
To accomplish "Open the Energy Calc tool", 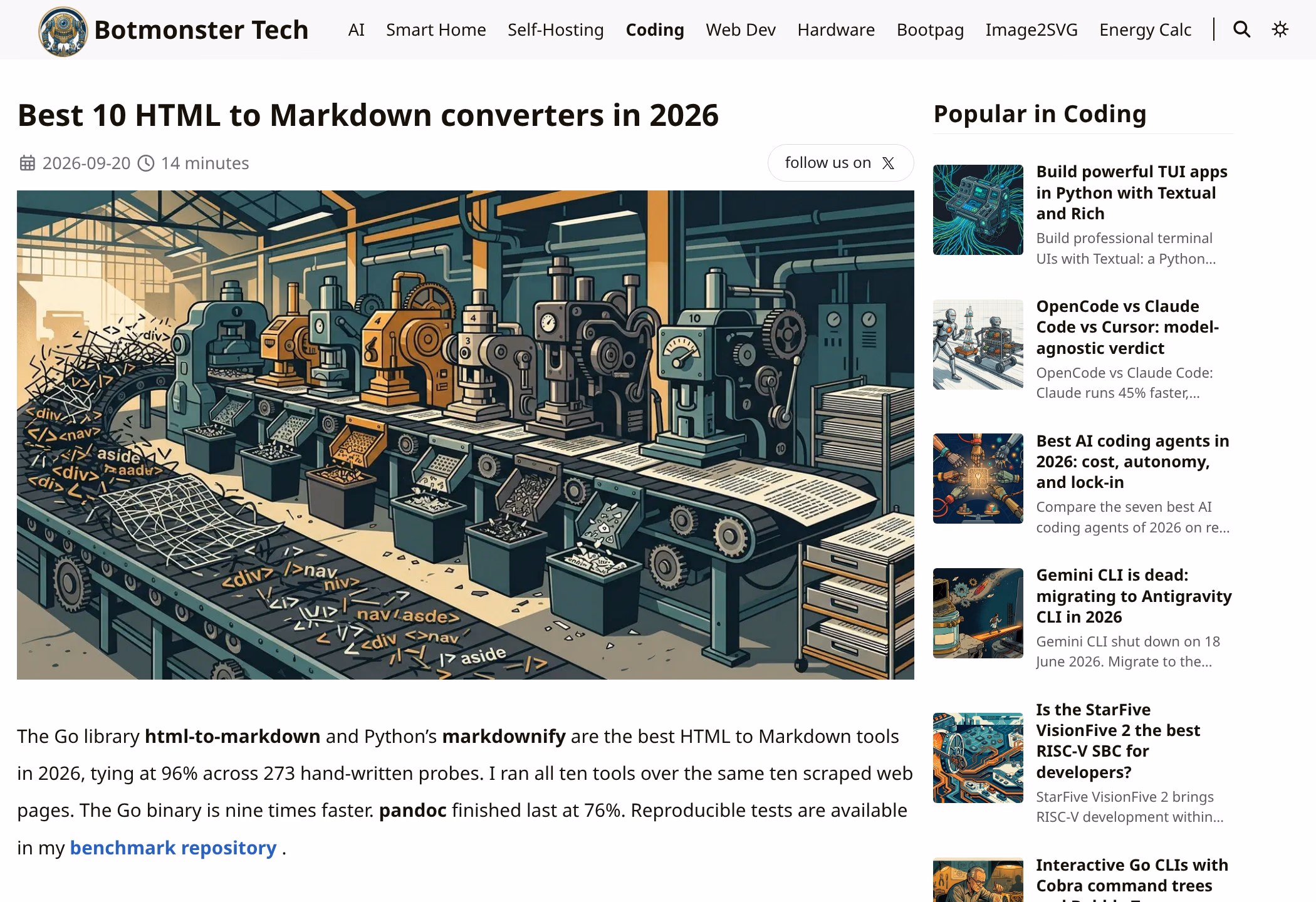I will tap(1145, 29).
